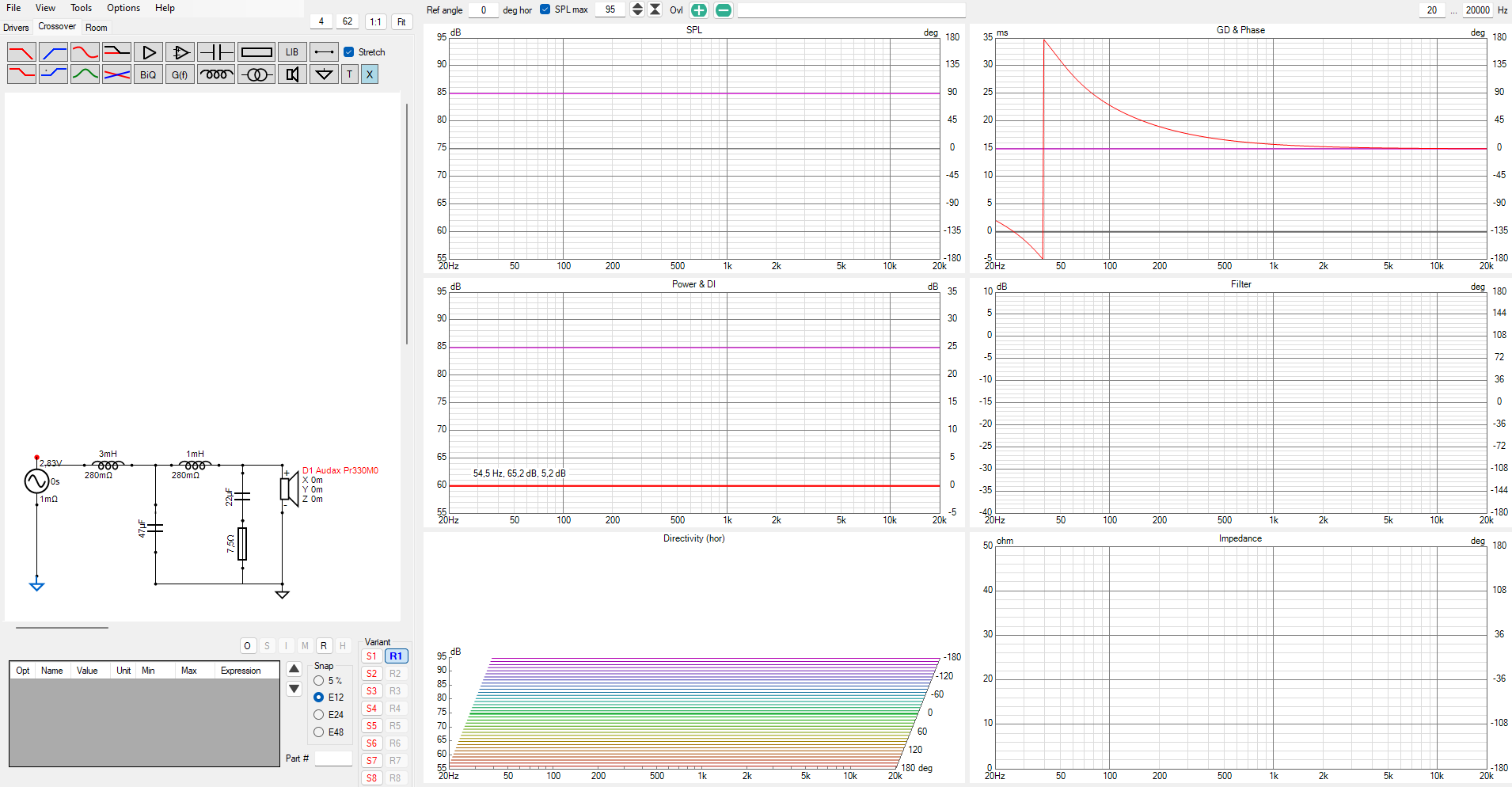Click the Ref angle input field
The width and height of the screenshot is (1512, 787).
483,10
